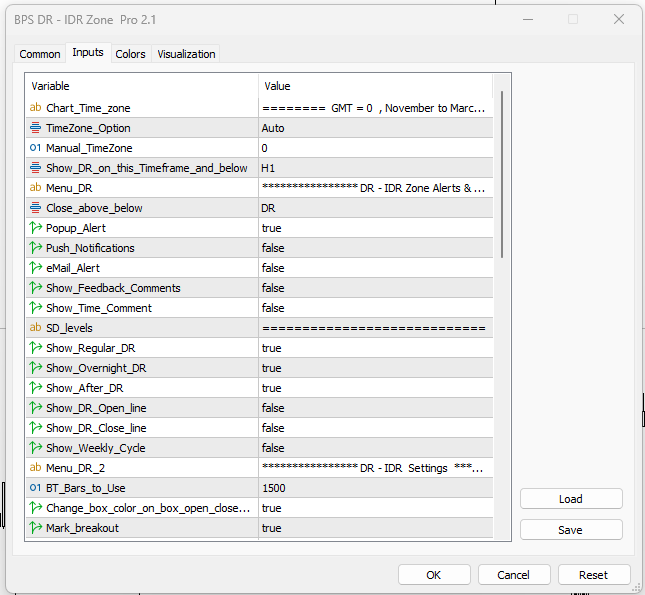Click the string icon beside Chart_Time_zone

[36, 108]
